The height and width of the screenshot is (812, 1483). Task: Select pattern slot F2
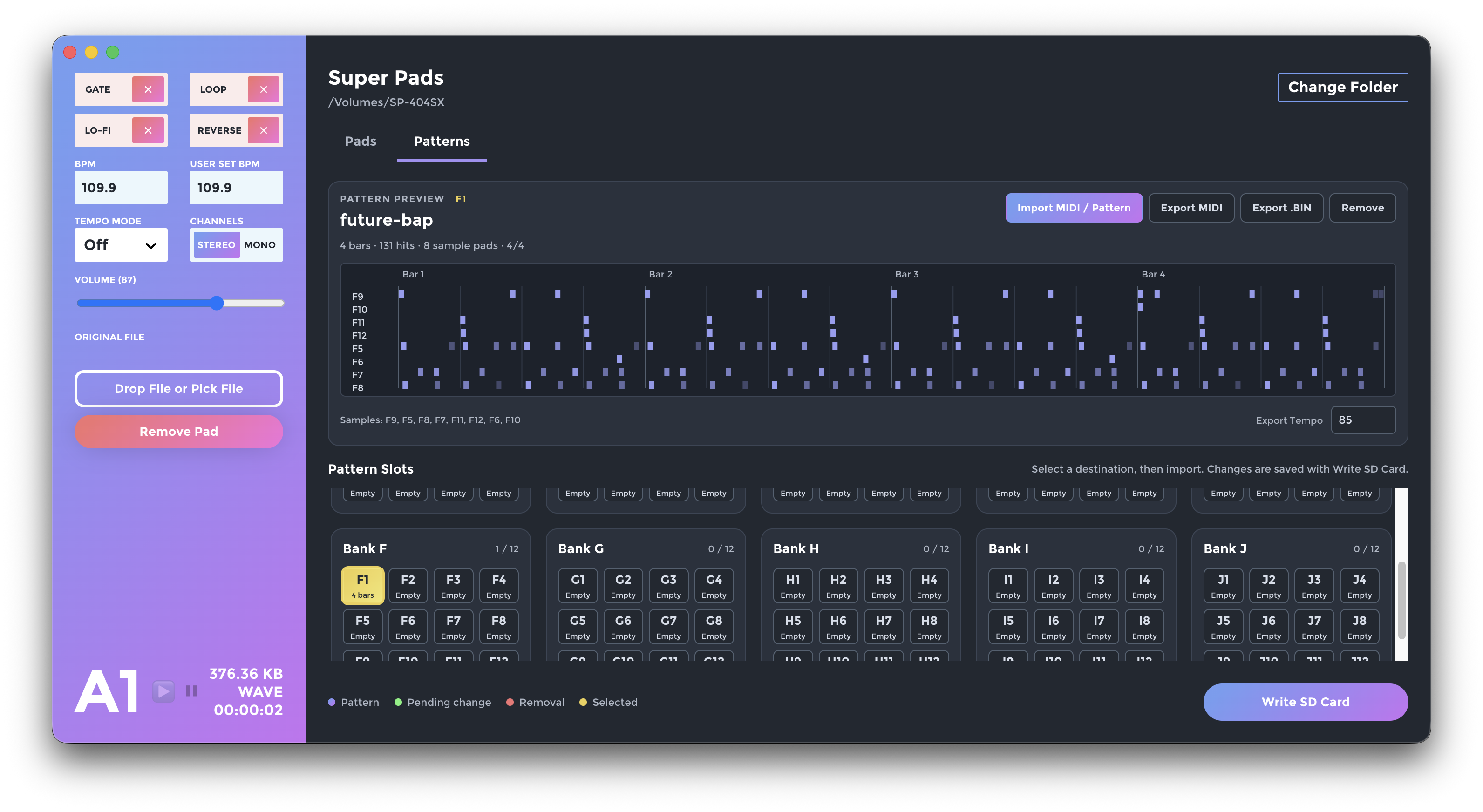[x=408, y=585]
